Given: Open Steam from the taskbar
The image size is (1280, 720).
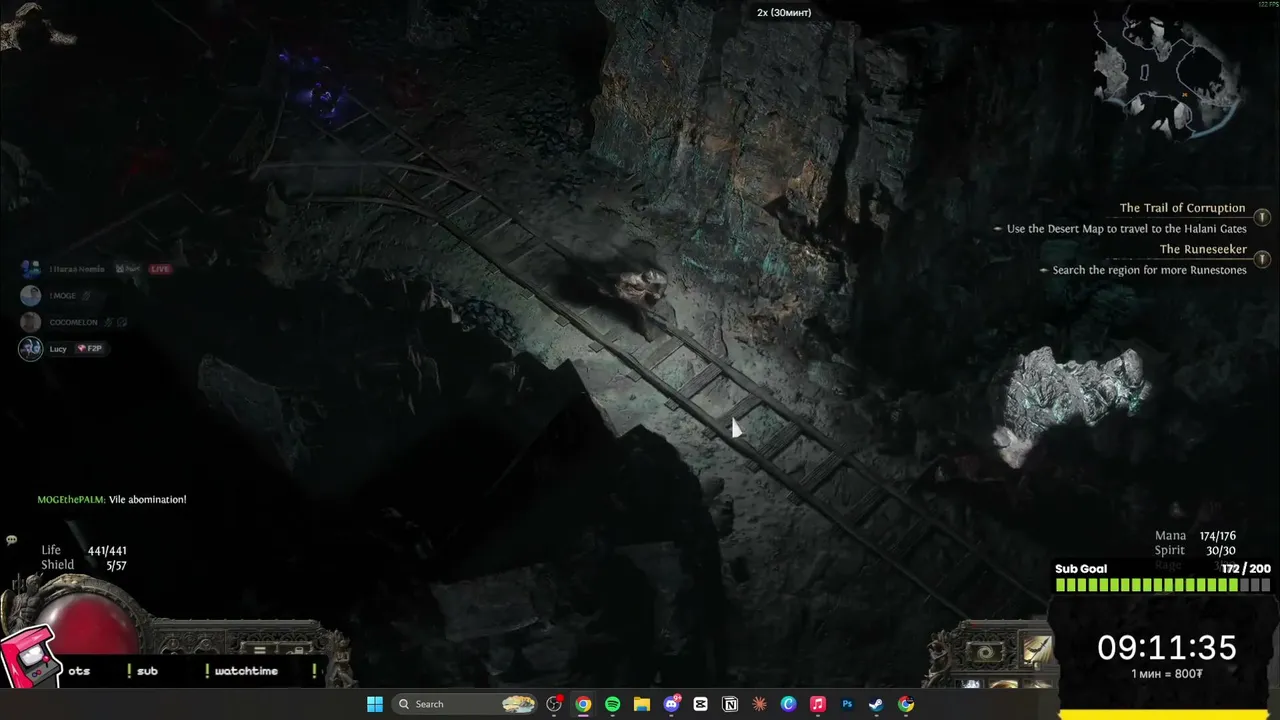Looking at the screenshot, I should (x=876, y=704).
